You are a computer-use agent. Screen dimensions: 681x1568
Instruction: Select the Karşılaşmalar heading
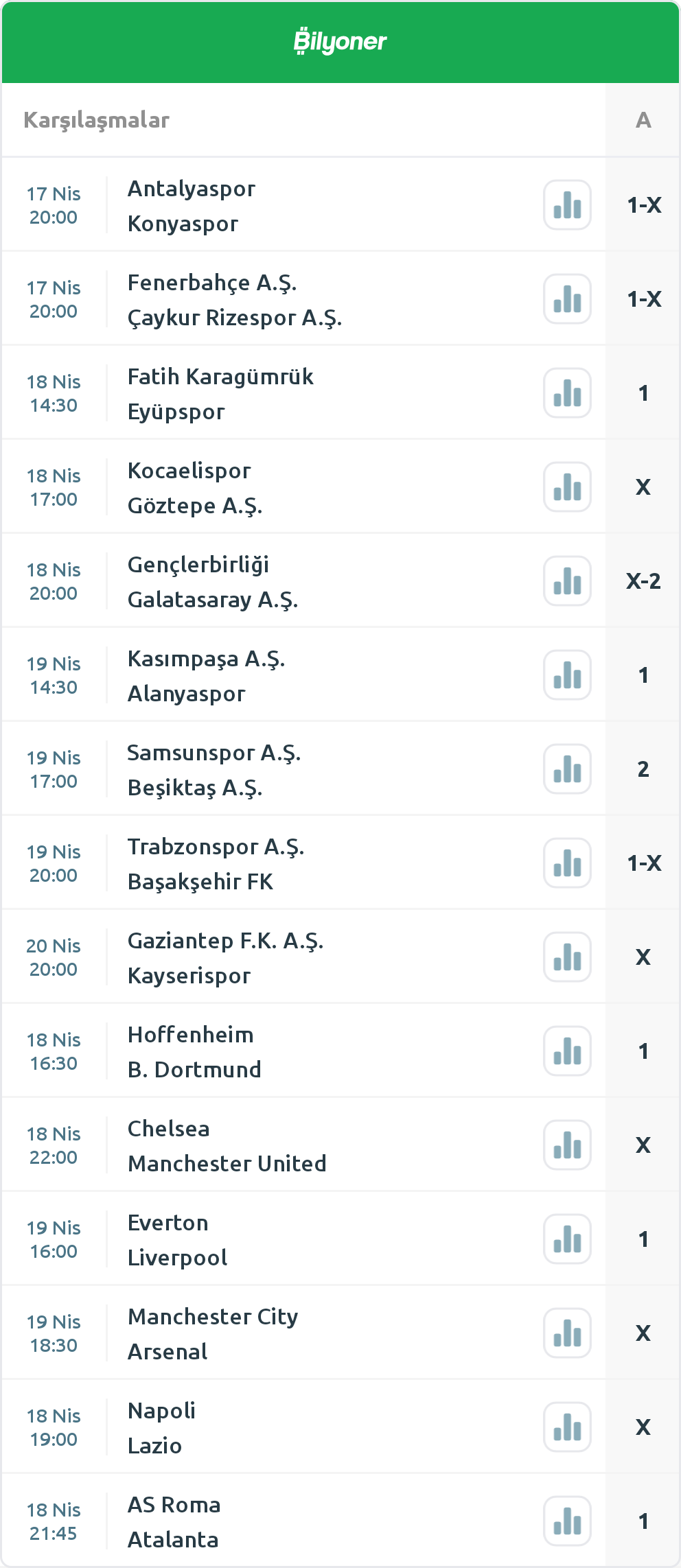97,120
